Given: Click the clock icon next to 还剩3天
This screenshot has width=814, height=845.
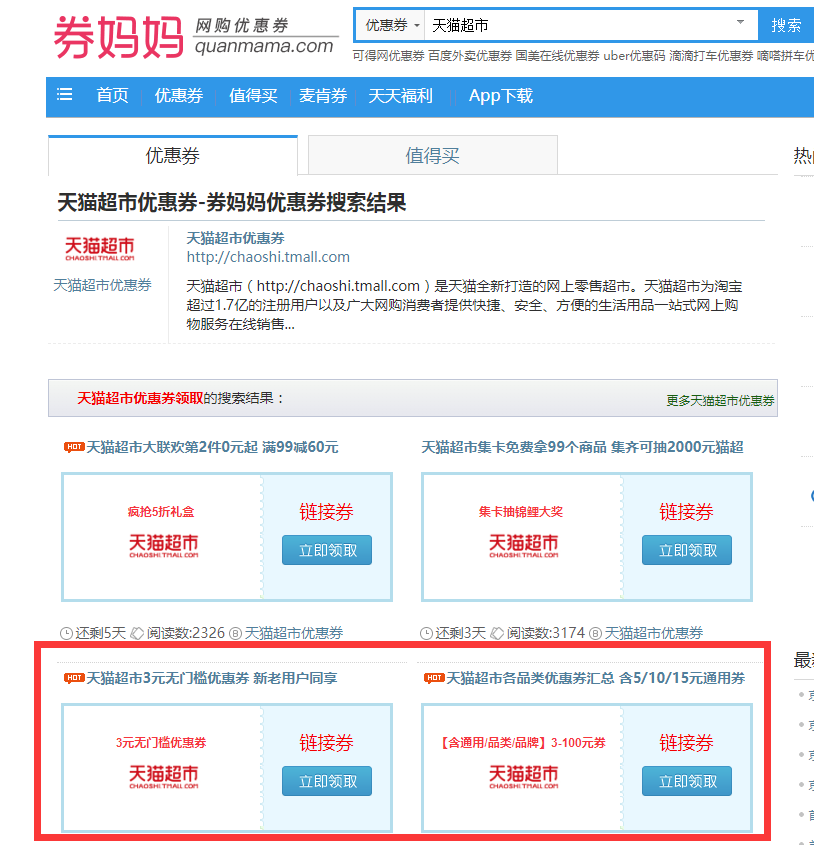Looking at the screenshot, I should tap(426, 633).
